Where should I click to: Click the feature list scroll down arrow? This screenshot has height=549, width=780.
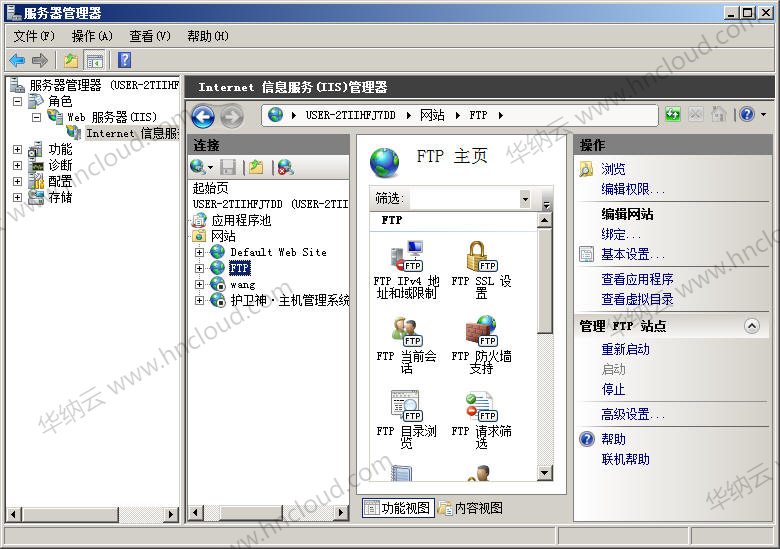coord(545,473)
